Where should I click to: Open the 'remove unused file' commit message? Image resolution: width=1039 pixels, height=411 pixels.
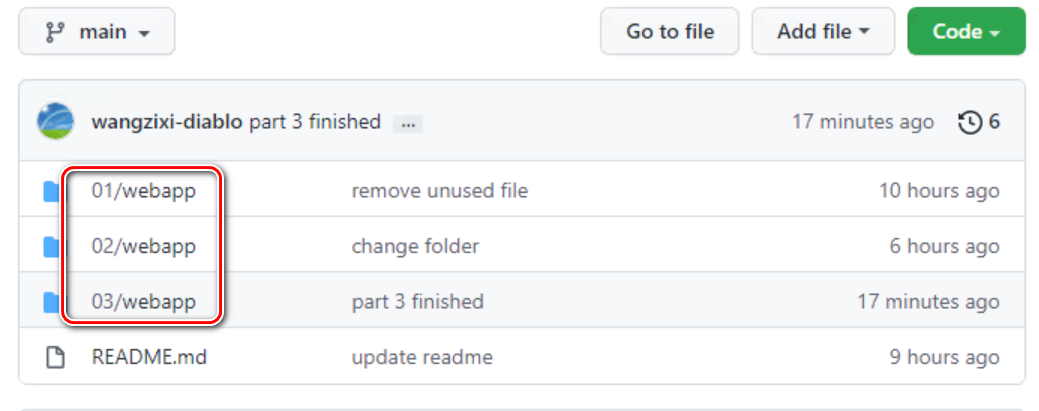click(x=439, y=191)
